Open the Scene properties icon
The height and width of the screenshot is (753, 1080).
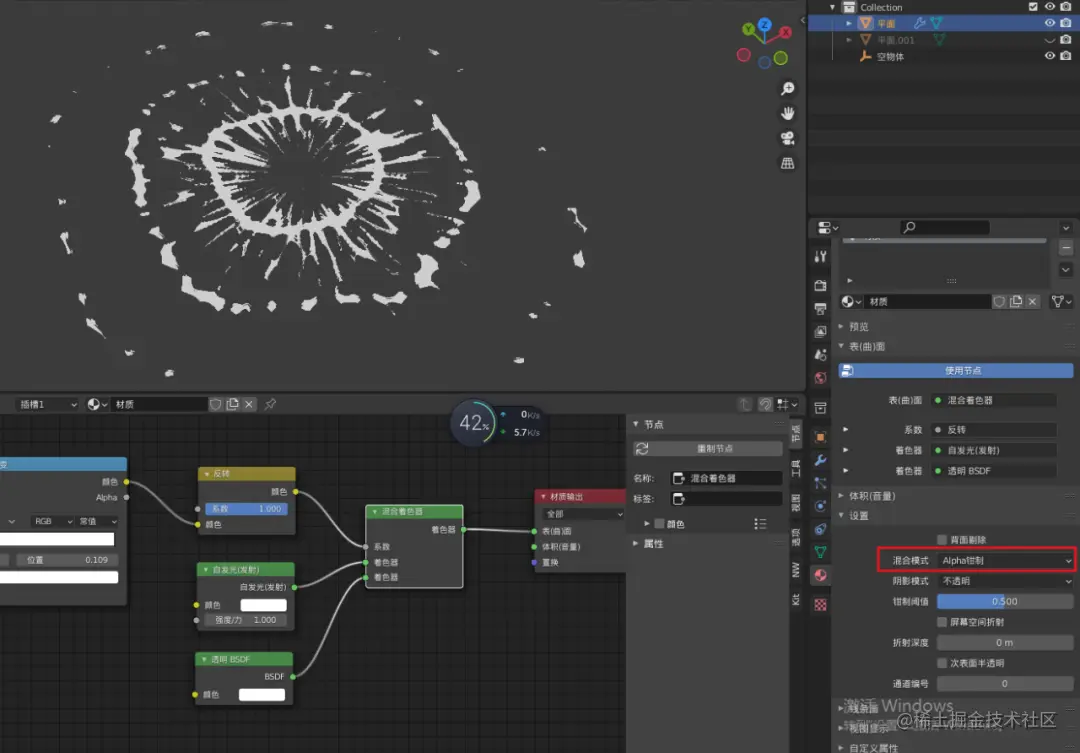[820, 355]
